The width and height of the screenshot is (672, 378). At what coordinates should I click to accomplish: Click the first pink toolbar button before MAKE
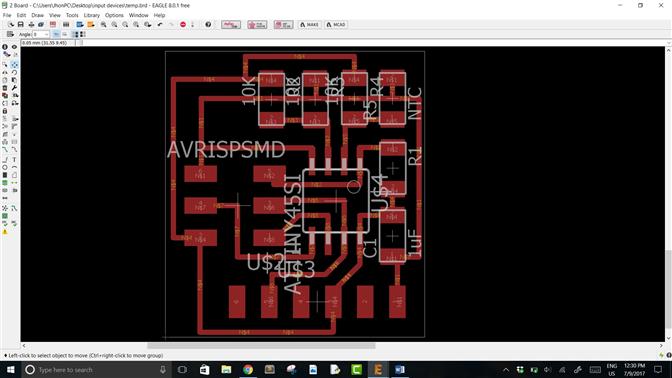coord(231,24)
